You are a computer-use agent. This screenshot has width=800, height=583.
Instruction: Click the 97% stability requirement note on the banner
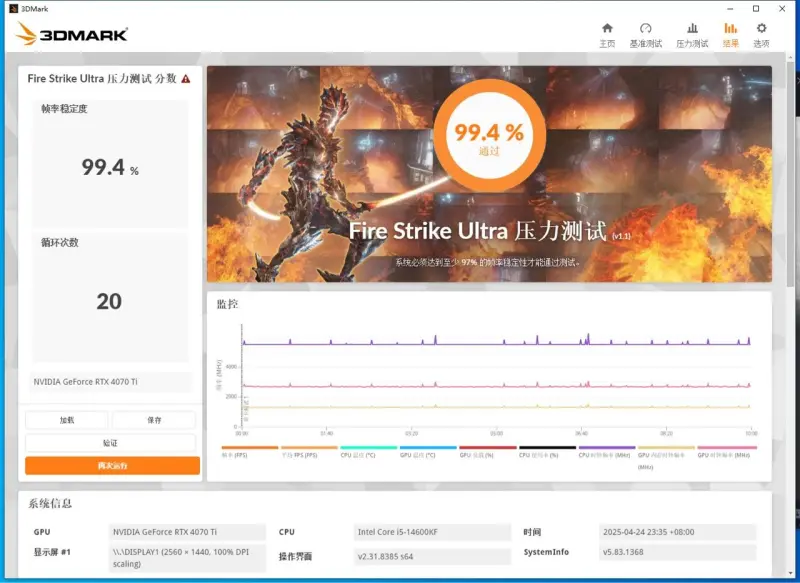click(x=488, y=262)
